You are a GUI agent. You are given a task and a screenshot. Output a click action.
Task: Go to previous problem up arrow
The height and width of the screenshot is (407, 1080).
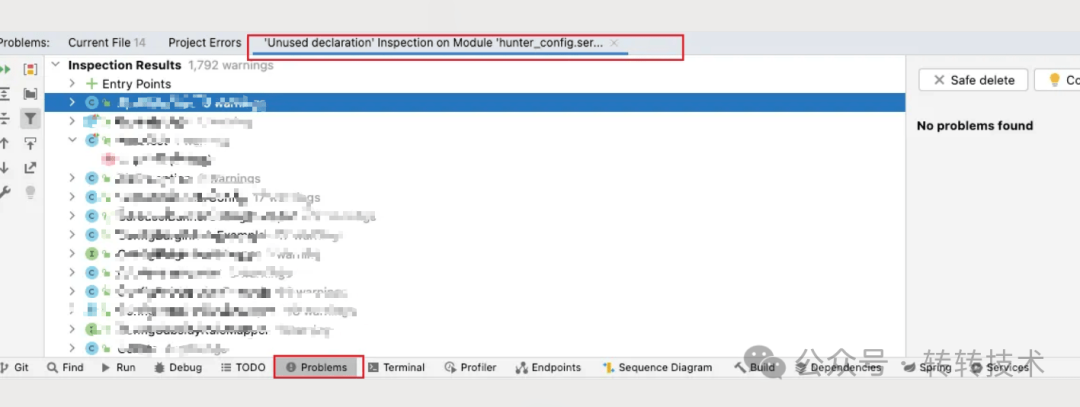click(x=5, y=143)
